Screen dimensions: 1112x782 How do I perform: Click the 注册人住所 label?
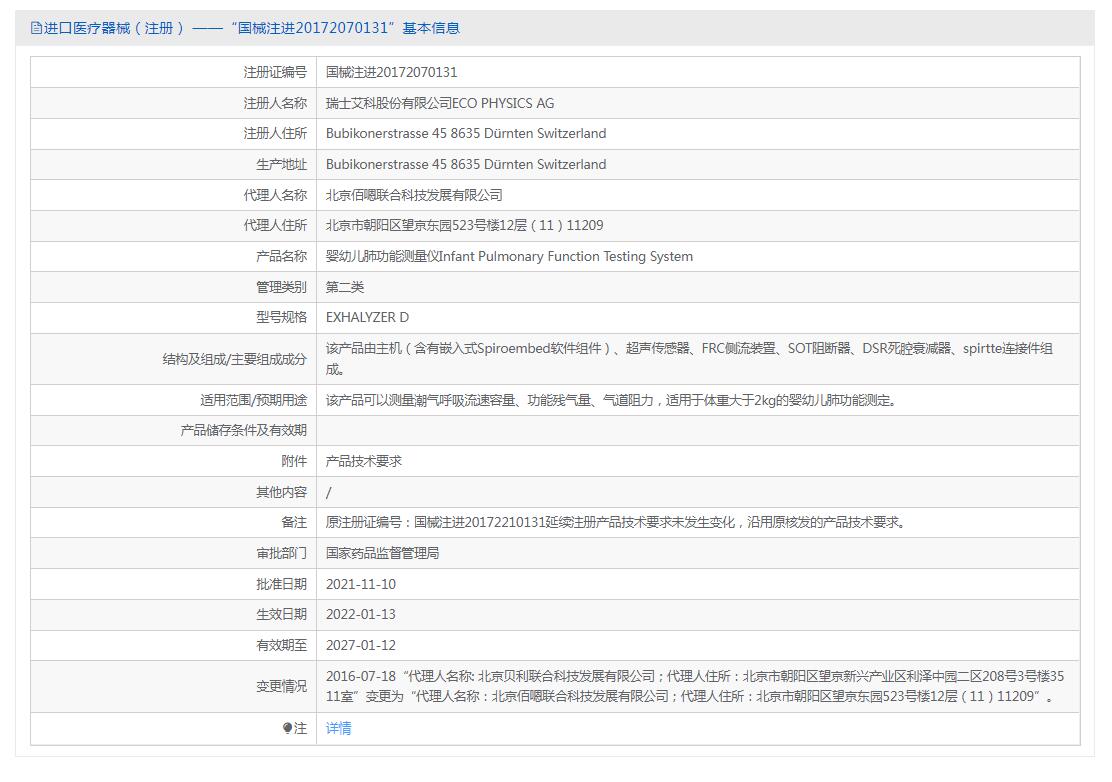click(275, 133)
